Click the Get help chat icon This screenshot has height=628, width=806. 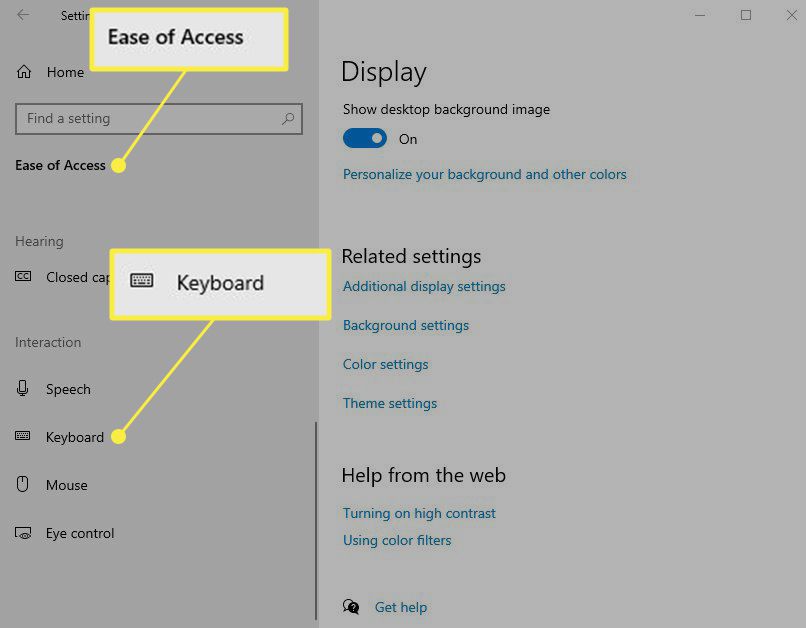click(x=351, y=607)
